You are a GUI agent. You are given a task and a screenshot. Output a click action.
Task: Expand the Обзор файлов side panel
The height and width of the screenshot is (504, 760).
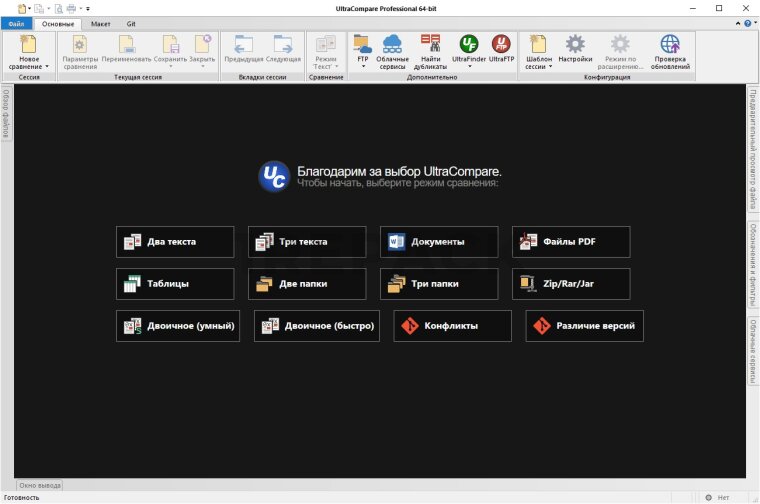pos(5,112)
